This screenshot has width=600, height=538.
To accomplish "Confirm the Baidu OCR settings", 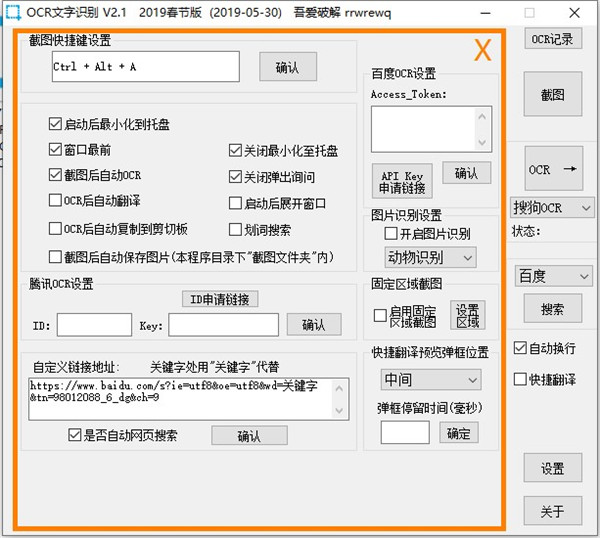I will (466, 173).
